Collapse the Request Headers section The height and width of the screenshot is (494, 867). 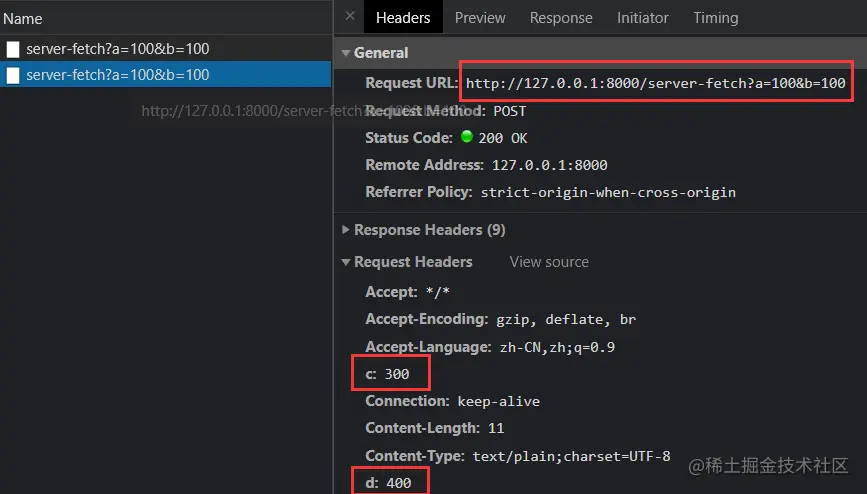point(346,262)
